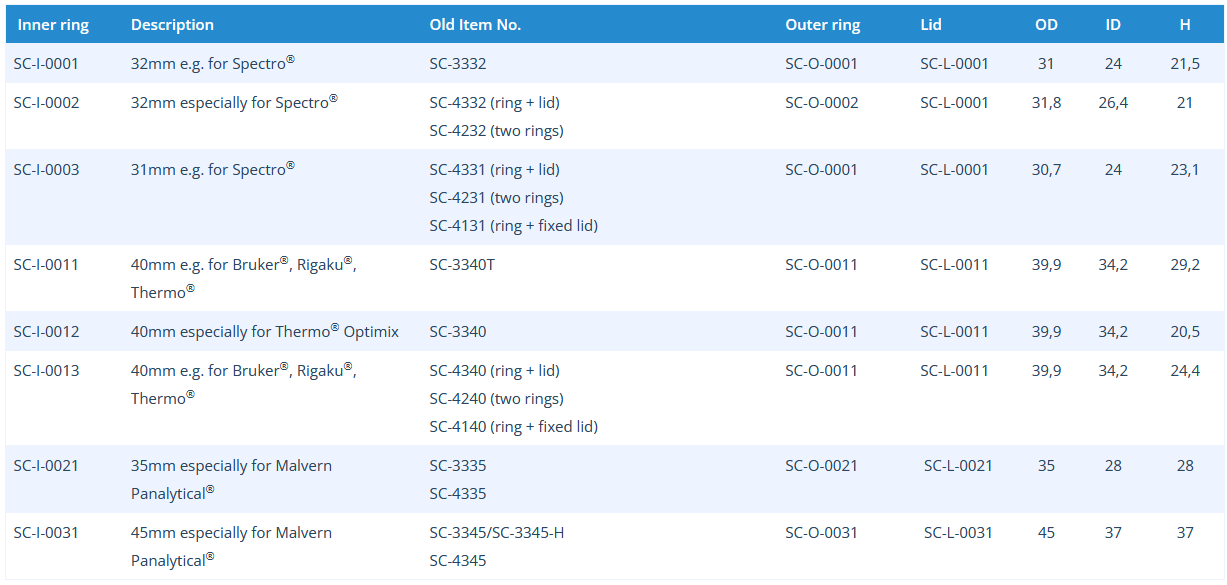
Task: Open the SC-I-0011 inner ring entry
Action: pyautogui.click(x=46, y=265)
